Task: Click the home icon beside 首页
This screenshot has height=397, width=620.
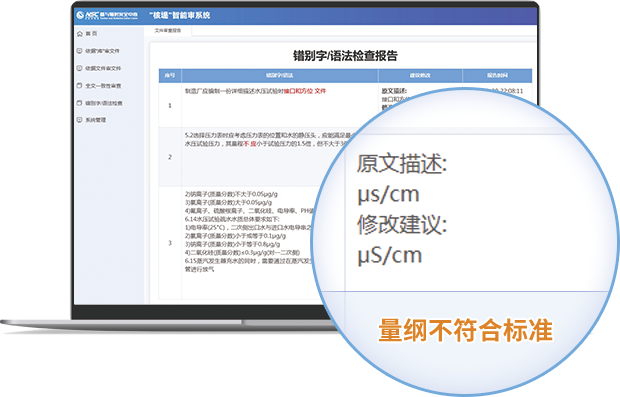Action: pos(80,34)
